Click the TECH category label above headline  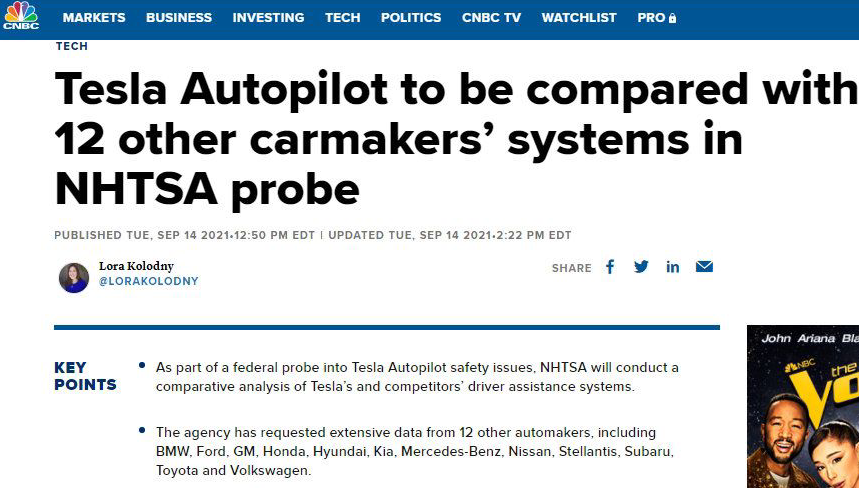pyautogui.click(x=71, y=46)
